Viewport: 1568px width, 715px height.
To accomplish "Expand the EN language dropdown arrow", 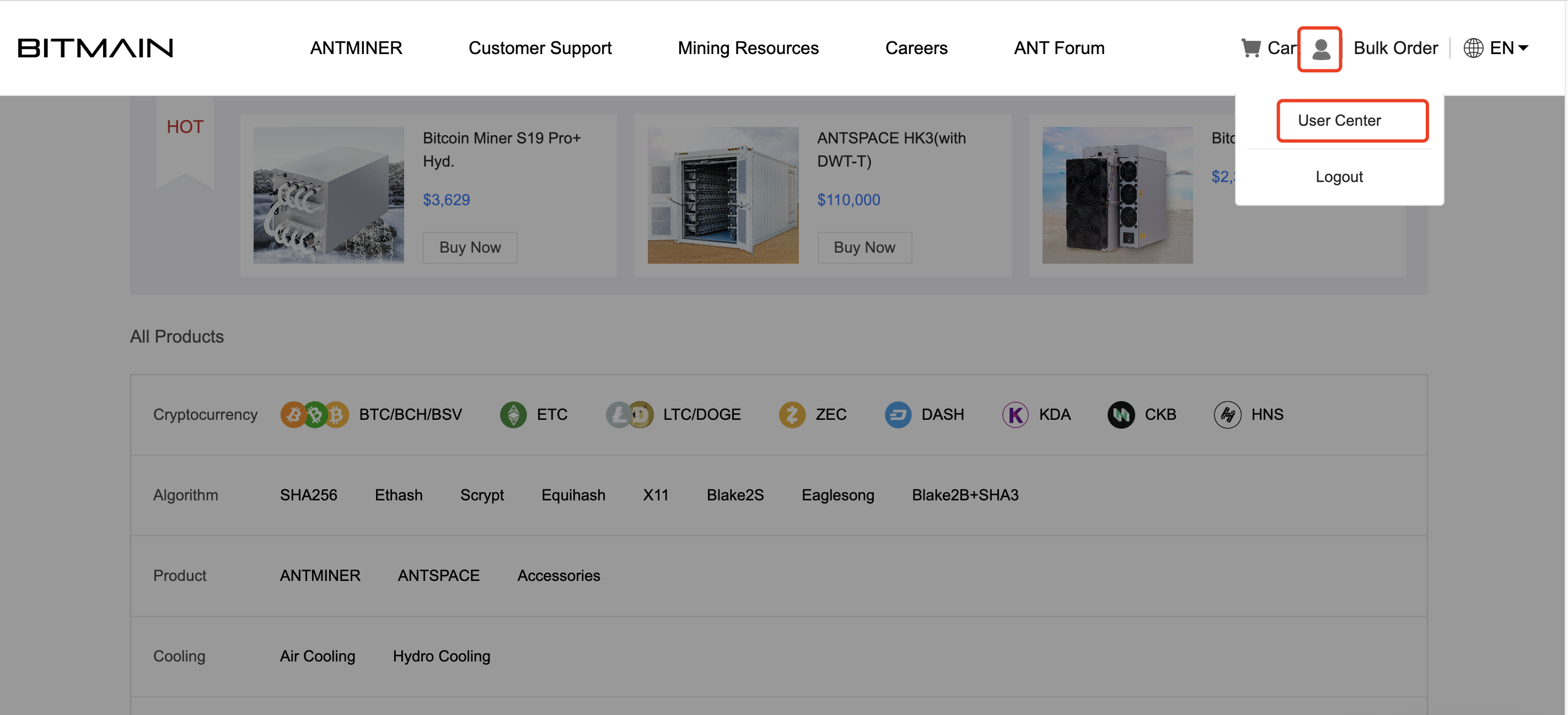I will click(x=1523, y=47).
